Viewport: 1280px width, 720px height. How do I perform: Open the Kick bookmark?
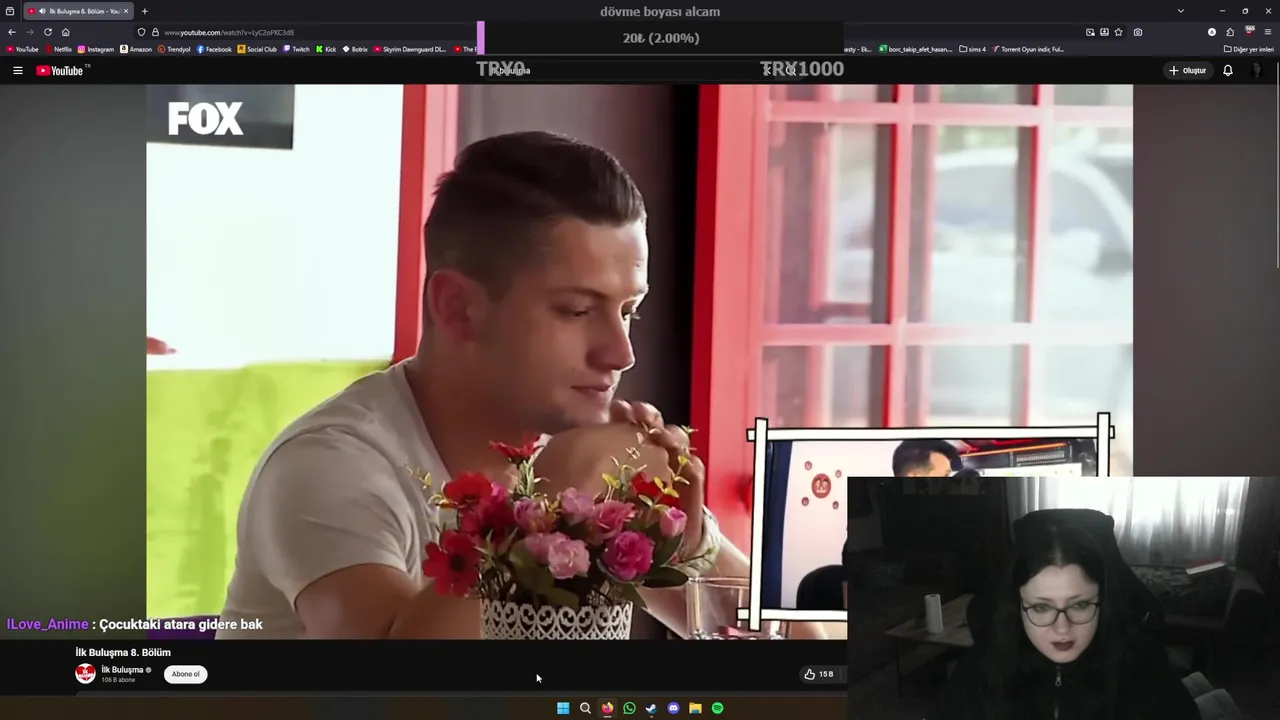326,49
